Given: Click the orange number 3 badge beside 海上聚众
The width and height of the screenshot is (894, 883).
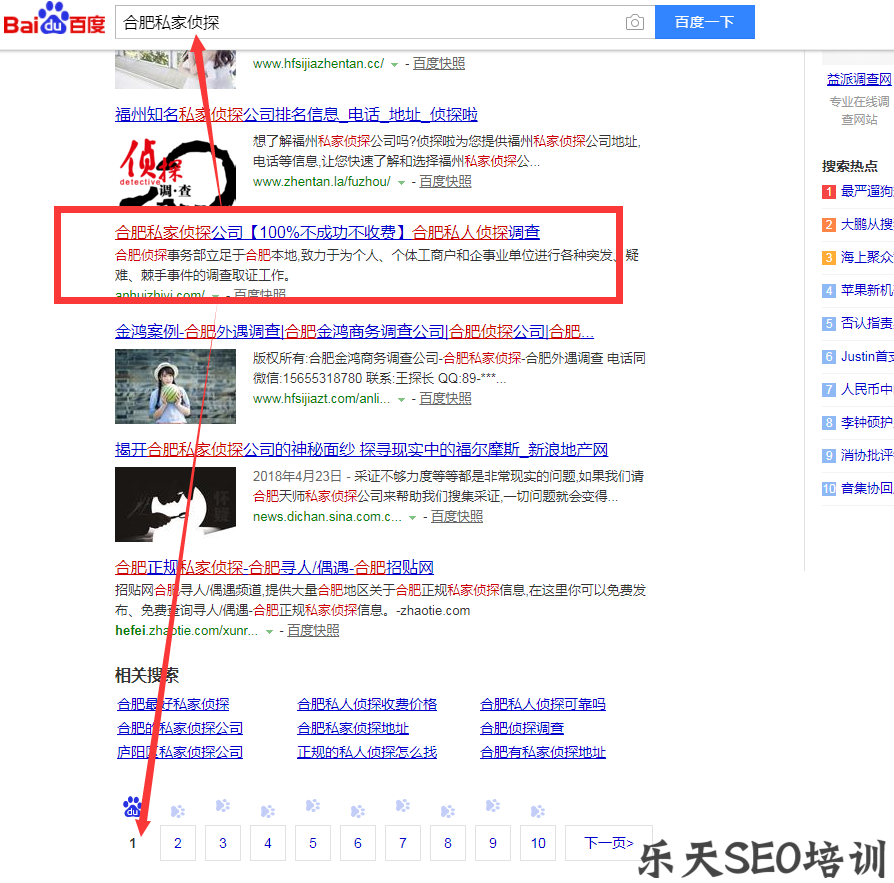Looking at the screenshot, I should (827, 256).
